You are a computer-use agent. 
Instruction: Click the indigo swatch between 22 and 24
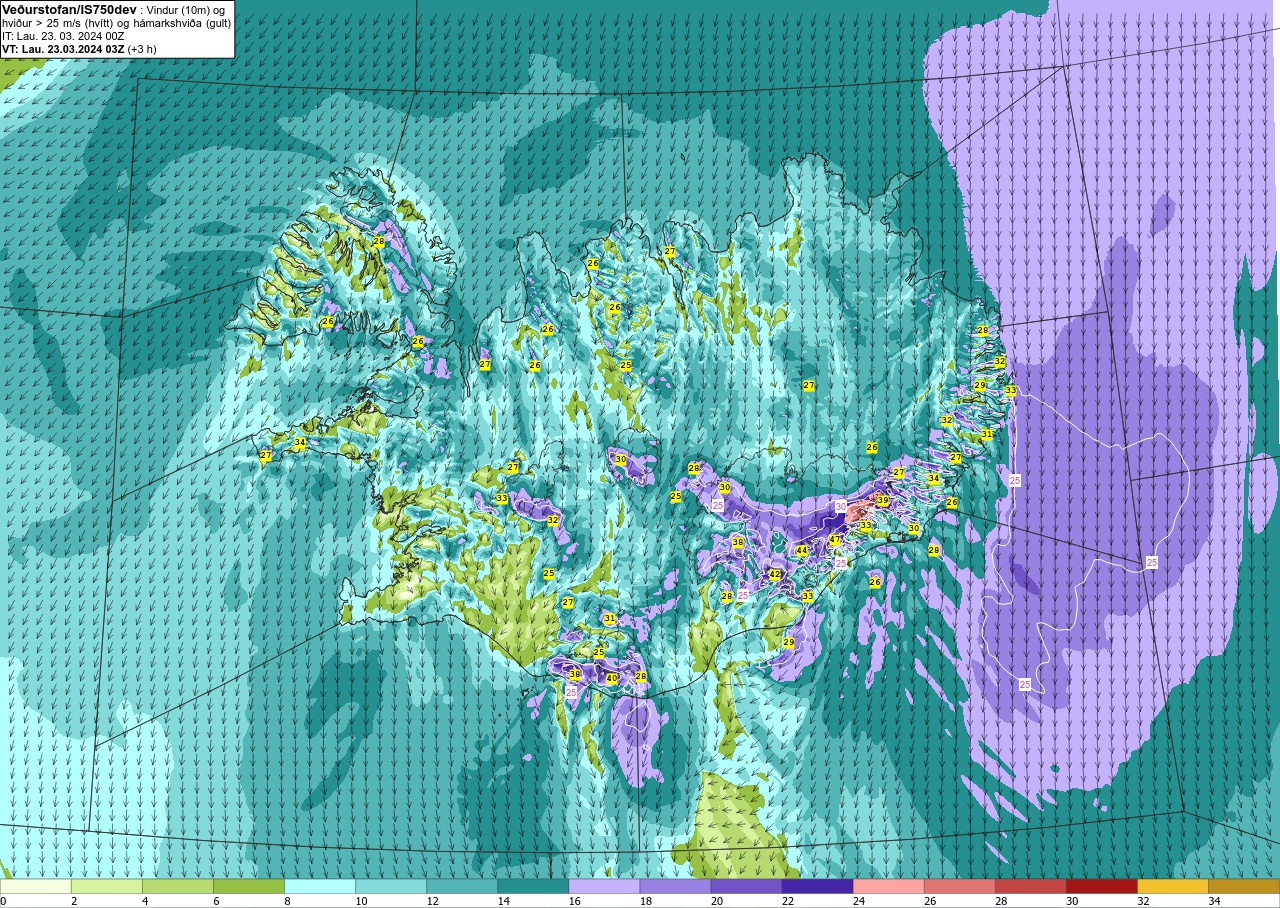(x=817, y=886)
